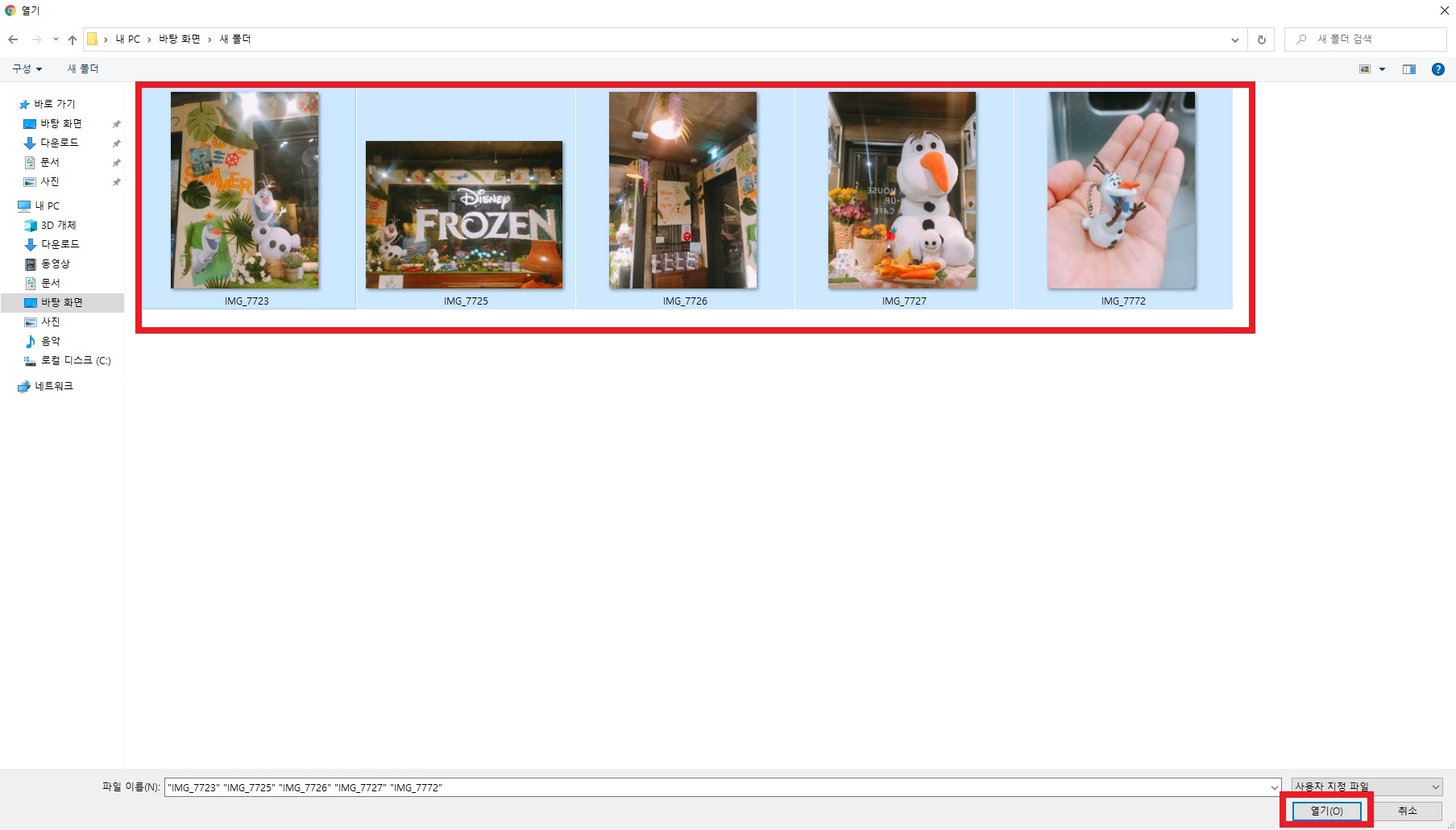Click the folder icon in address bar

93,39
